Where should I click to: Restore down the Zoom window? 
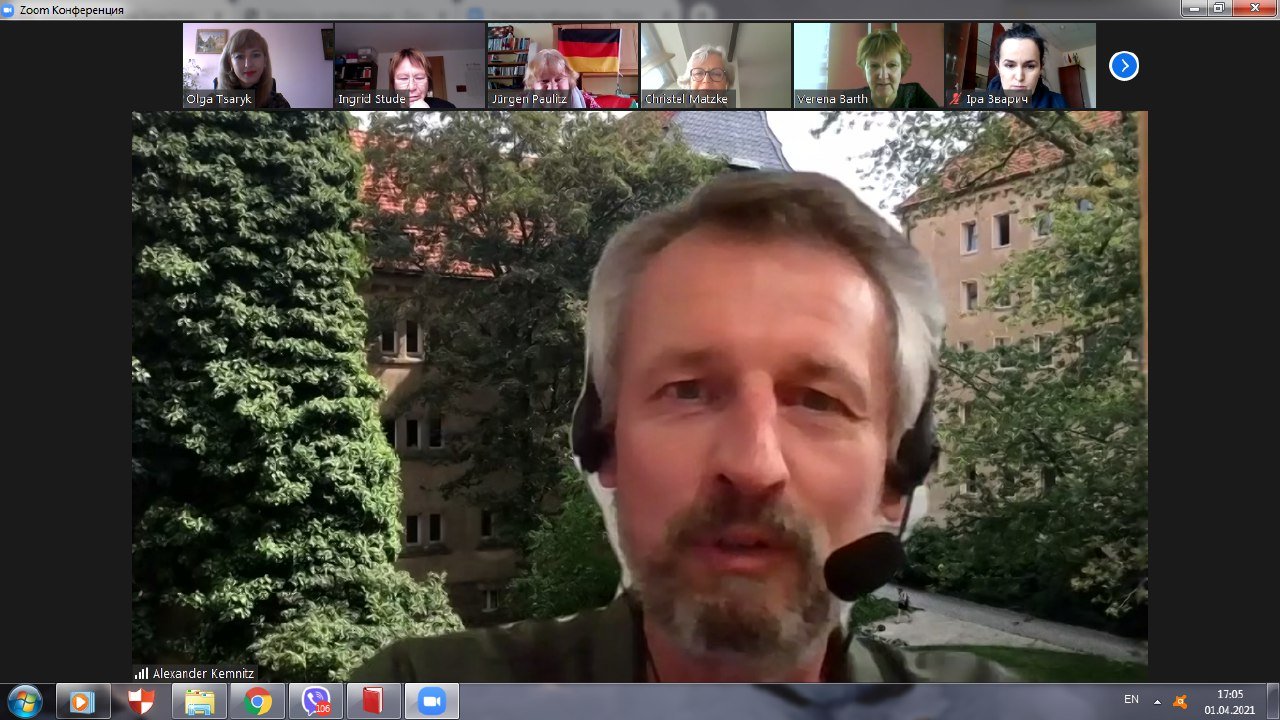(x=1219, y=8)
